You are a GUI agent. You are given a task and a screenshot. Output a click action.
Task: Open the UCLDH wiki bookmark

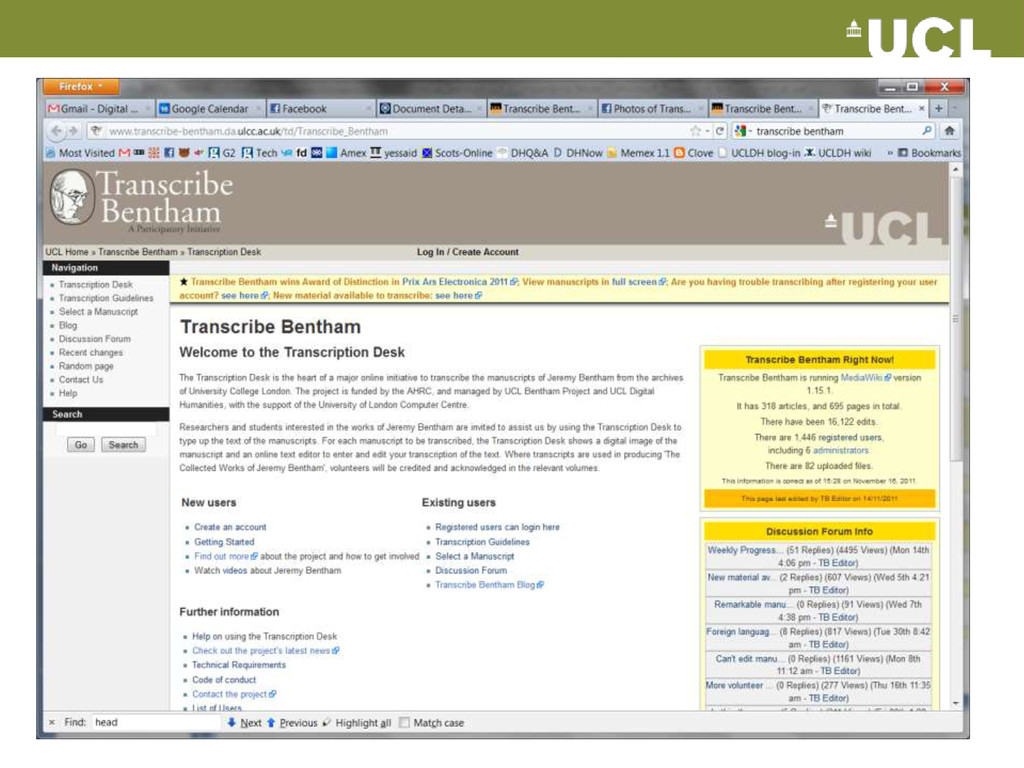[838, 153]
